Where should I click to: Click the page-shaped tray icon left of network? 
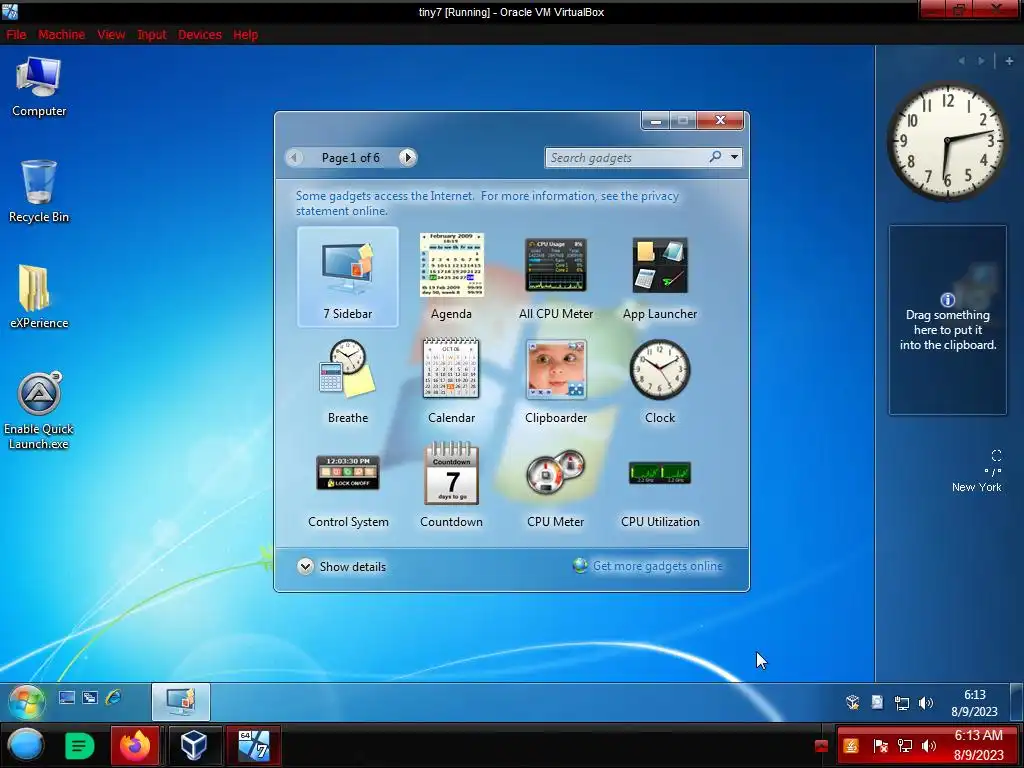877,703
